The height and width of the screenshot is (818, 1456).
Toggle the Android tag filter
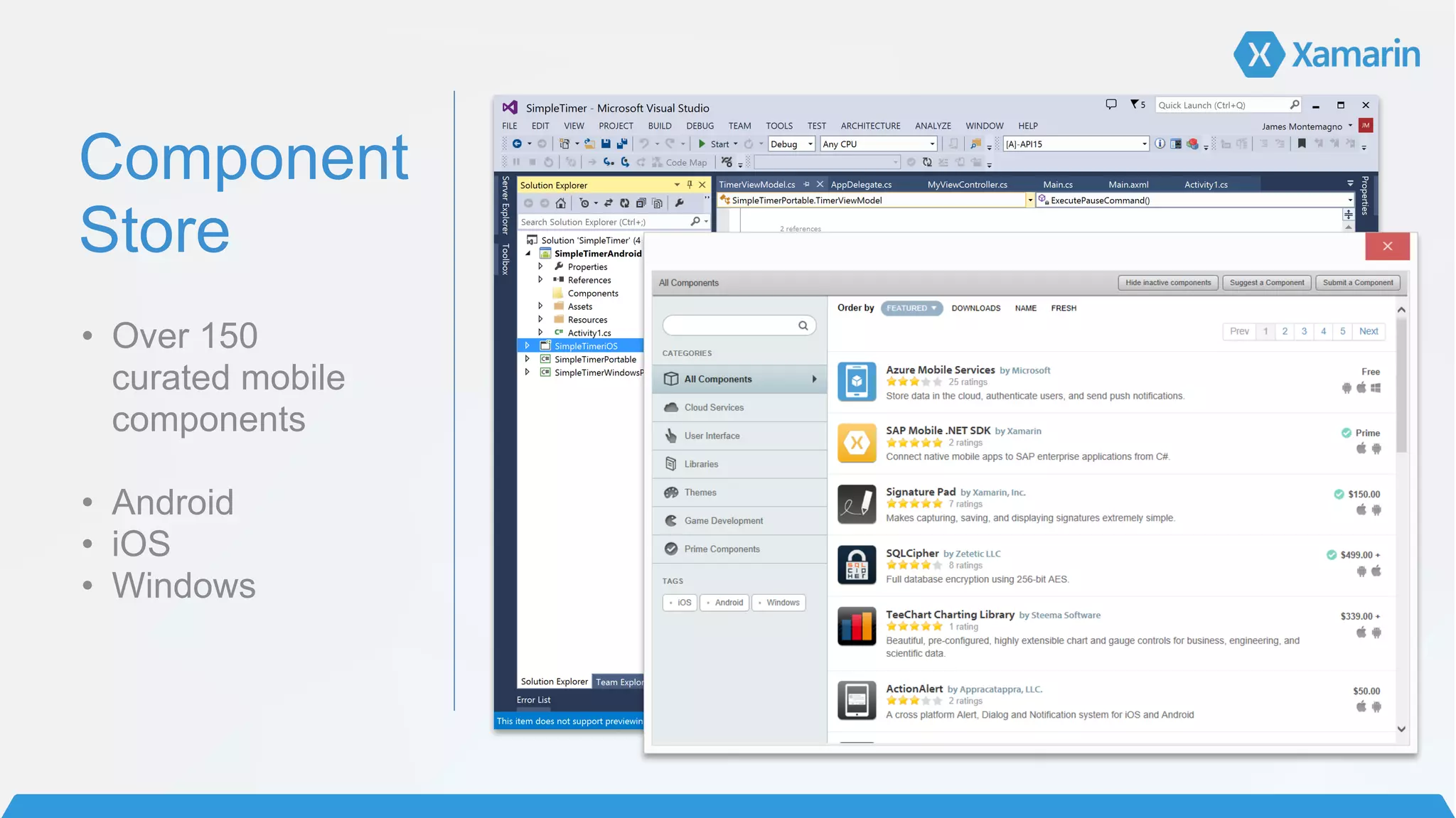724,603
